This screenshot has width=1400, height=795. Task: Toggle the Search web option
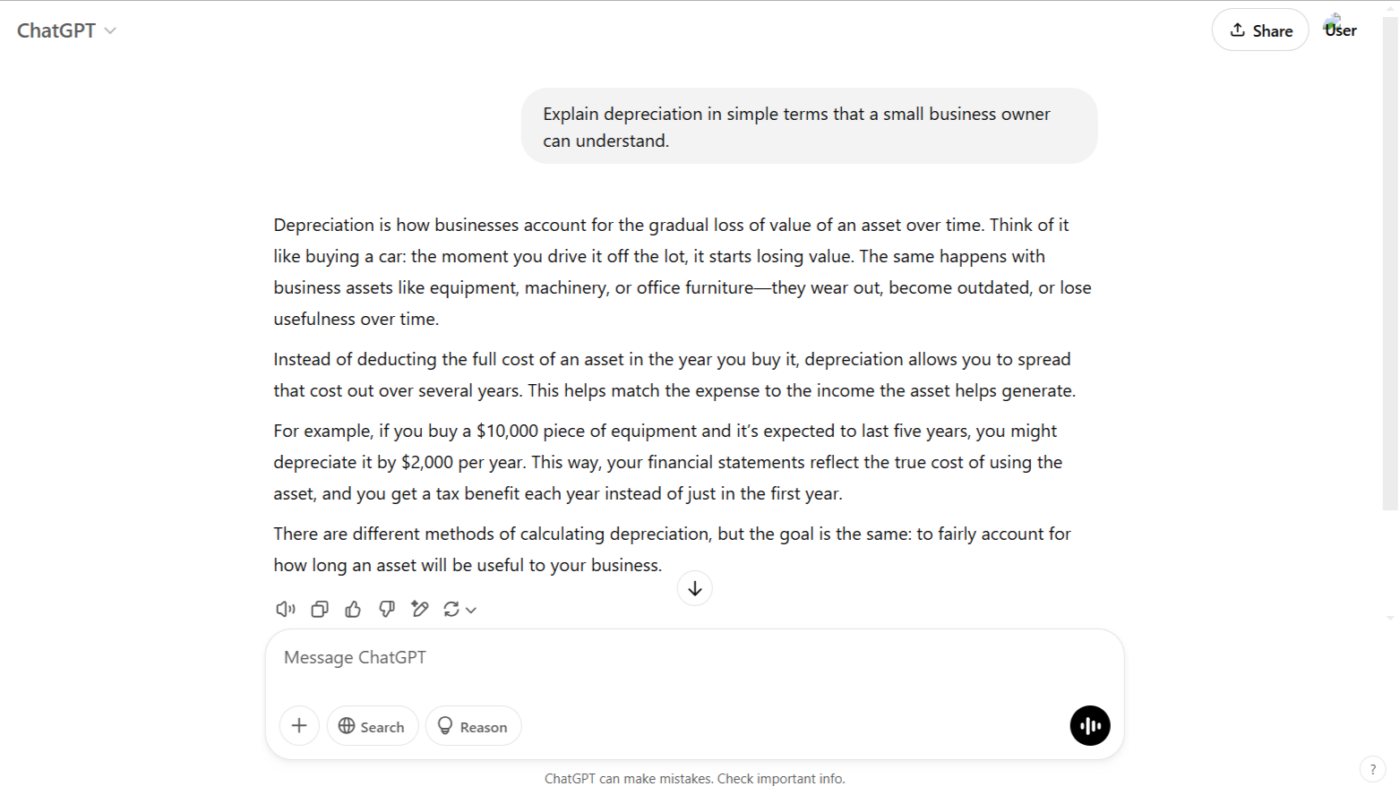pos(372,726)
